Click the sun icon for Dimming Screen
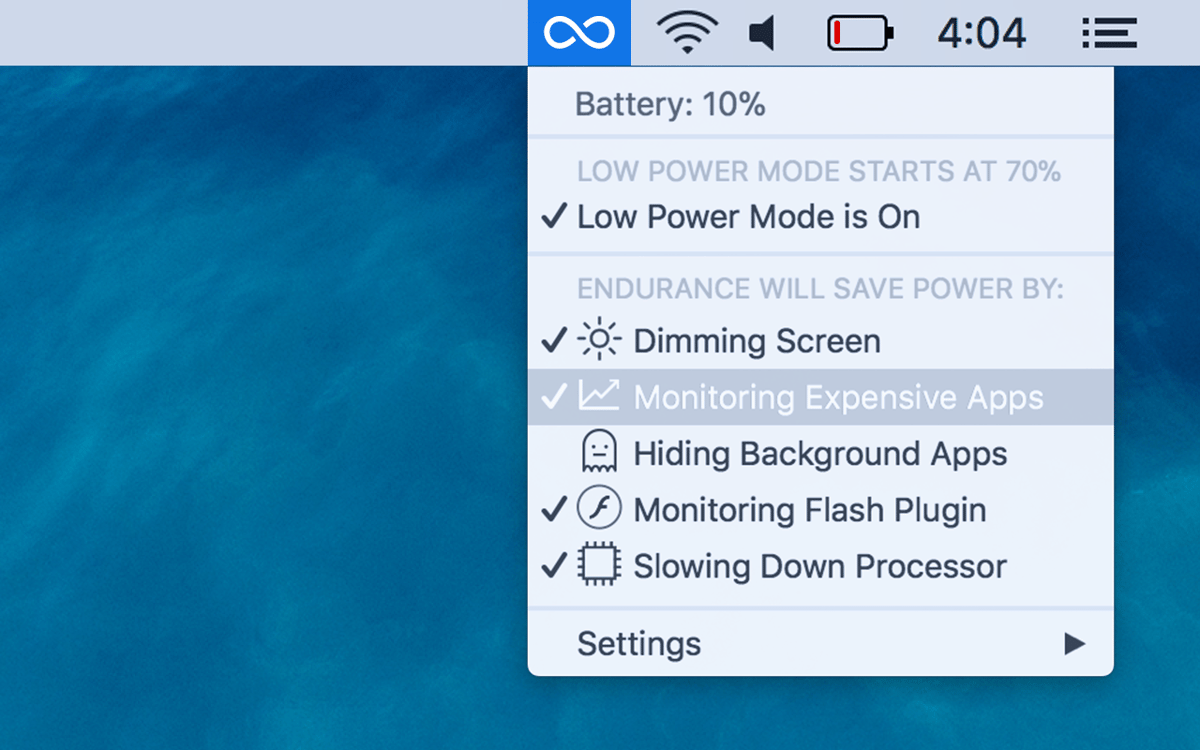1200x750 pixels. pyautogui.click(x=599, y=341)
